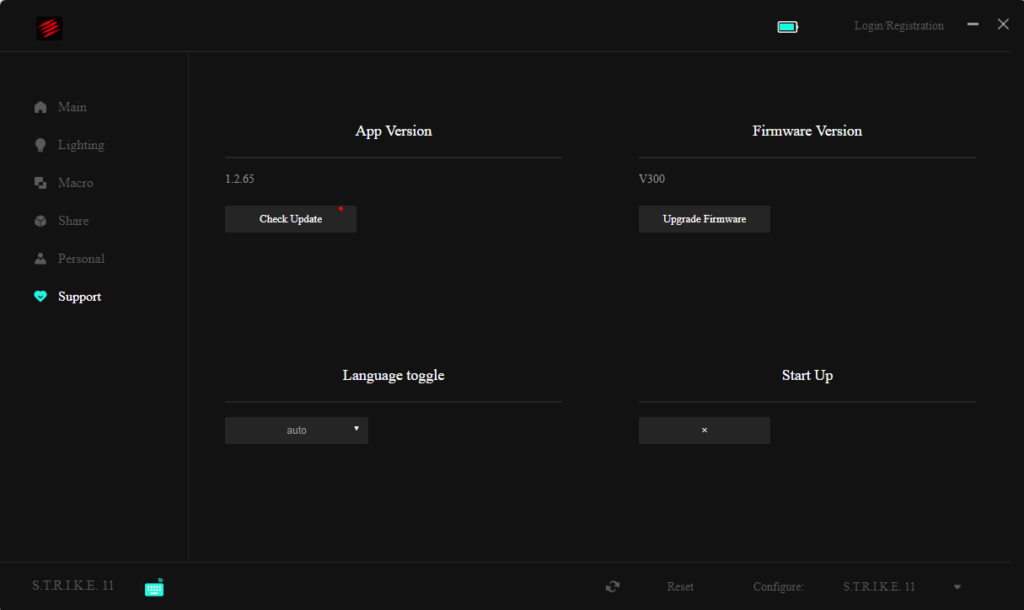Click the refresh arrows icon near Reset
1024x610 pixels.
point(613,586)
